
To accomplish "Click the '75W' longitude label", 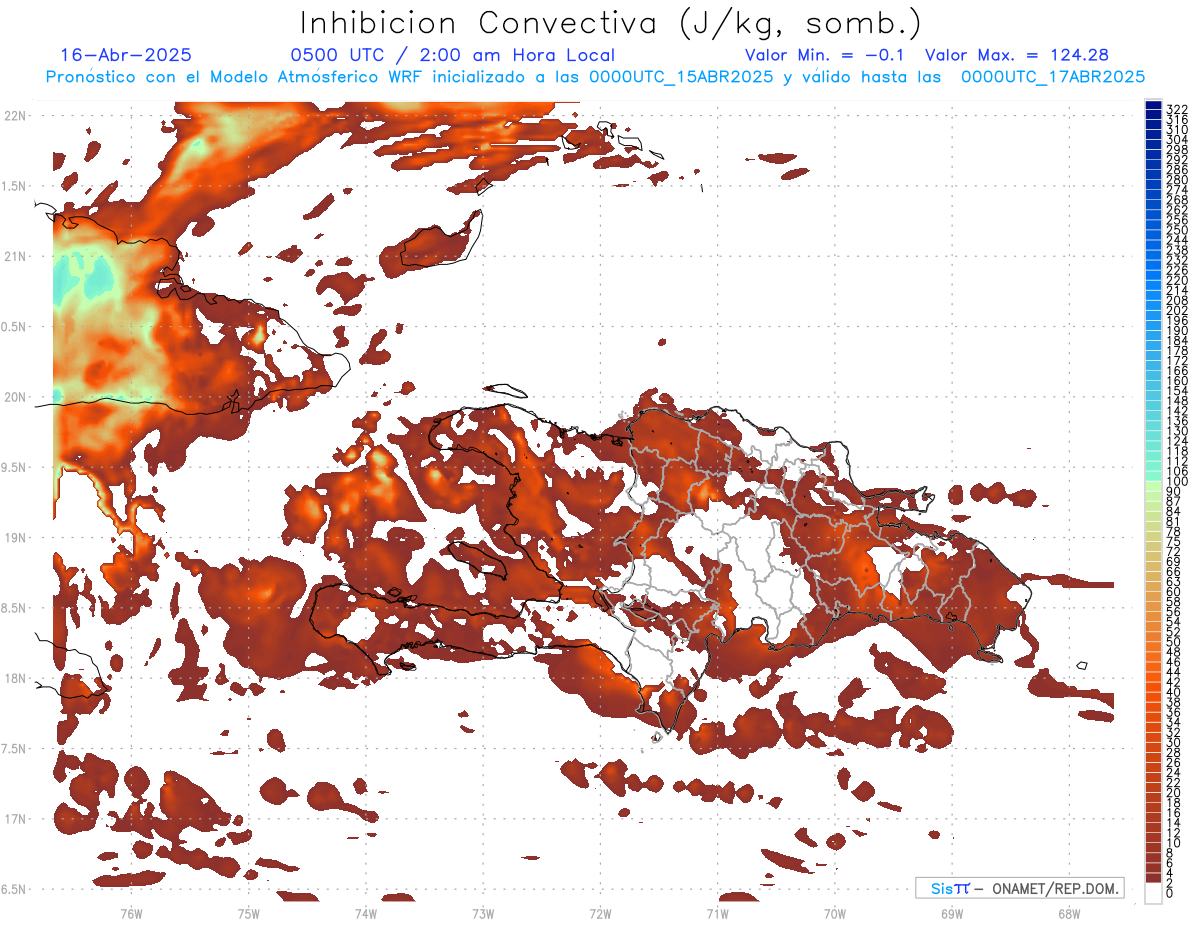I will [x=249, y=913].
